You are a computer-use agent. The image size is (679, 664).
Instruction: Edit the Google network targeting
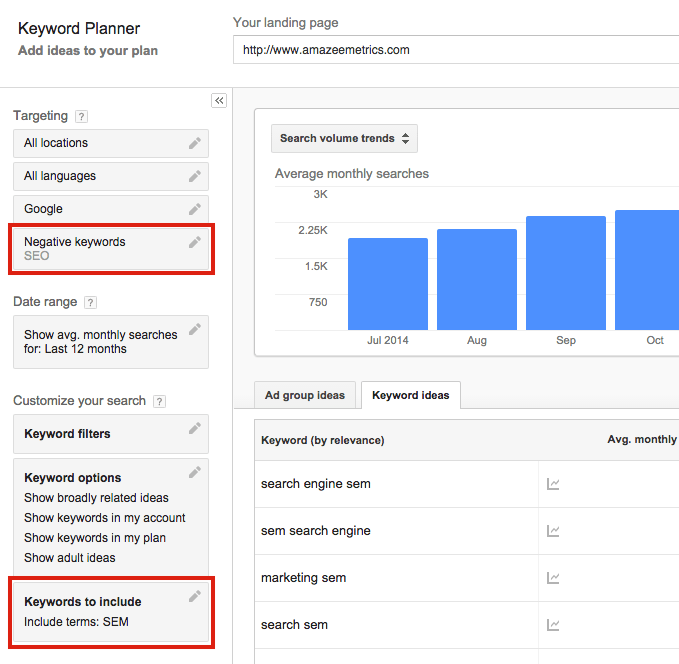[195, 209]
